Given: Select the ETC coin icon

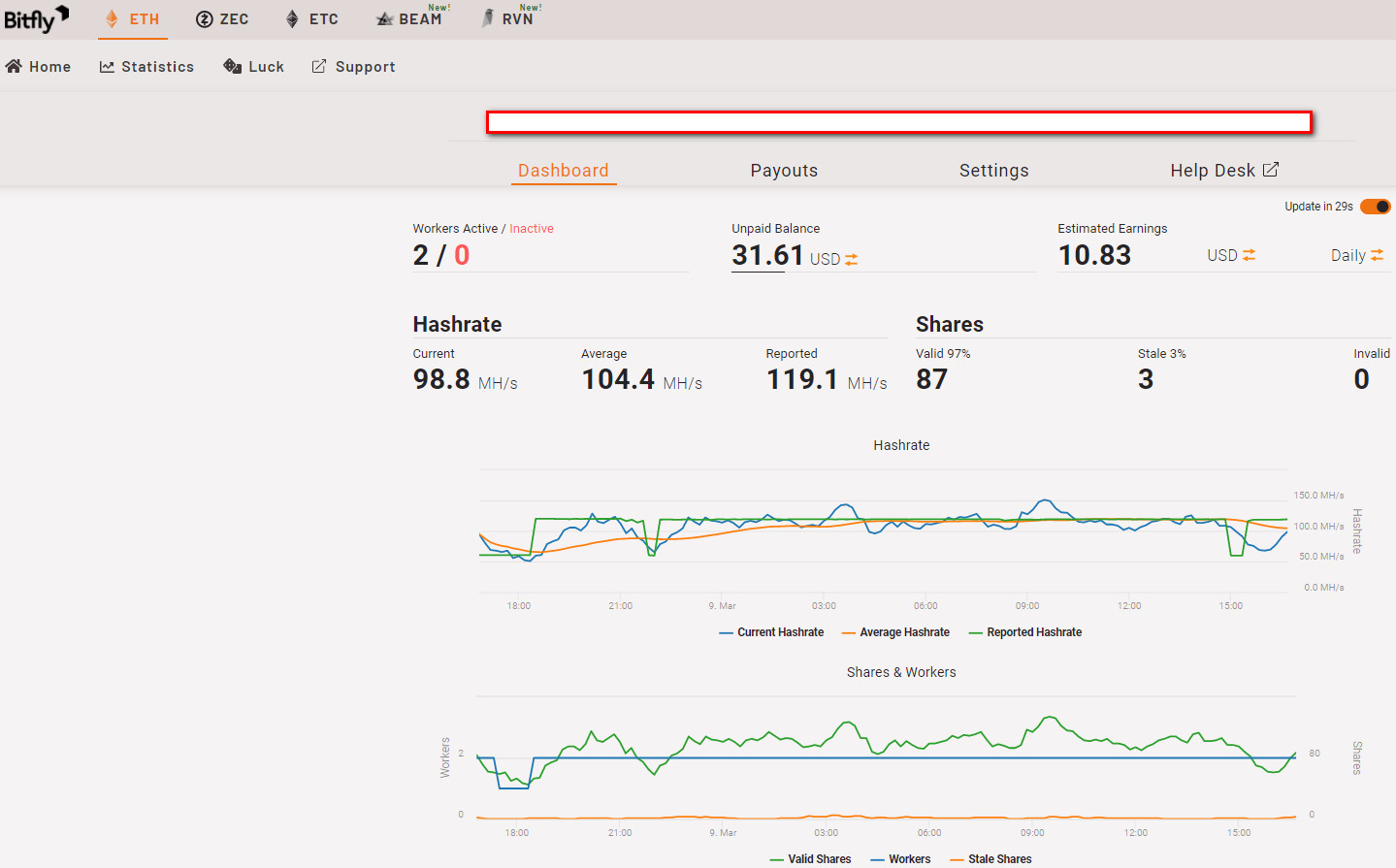Looking at the screenshot, I should coord(292,19).
